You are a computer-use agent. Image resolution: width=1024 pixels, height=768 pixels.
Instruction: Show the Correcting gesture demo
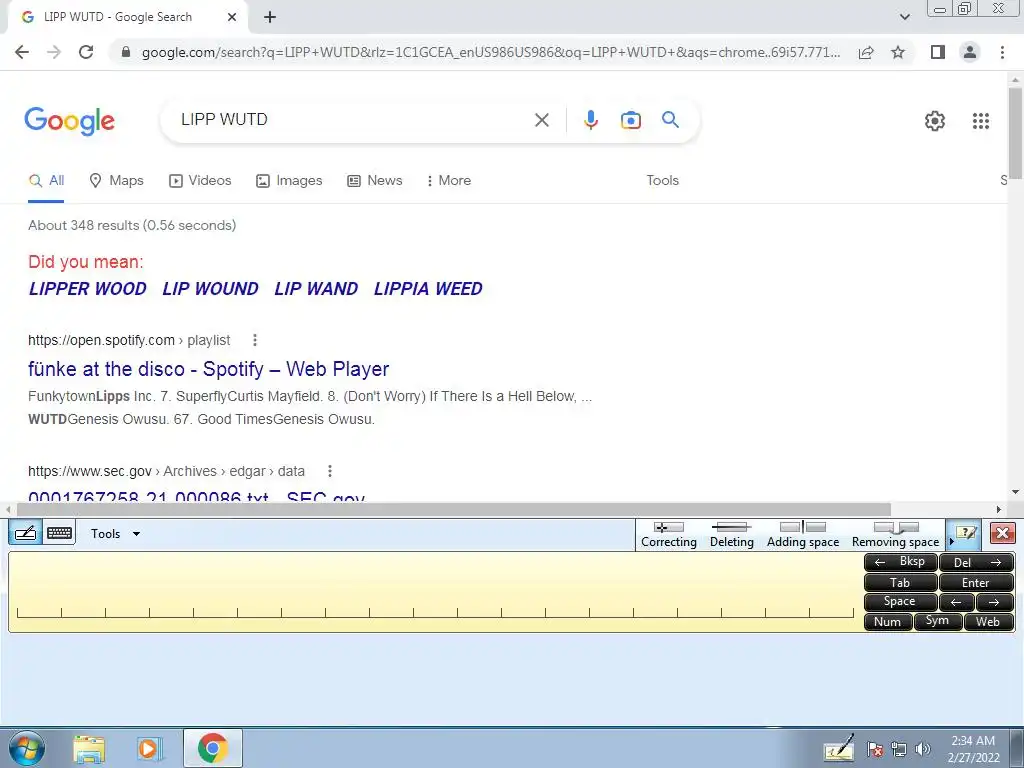tap(669, 535)
